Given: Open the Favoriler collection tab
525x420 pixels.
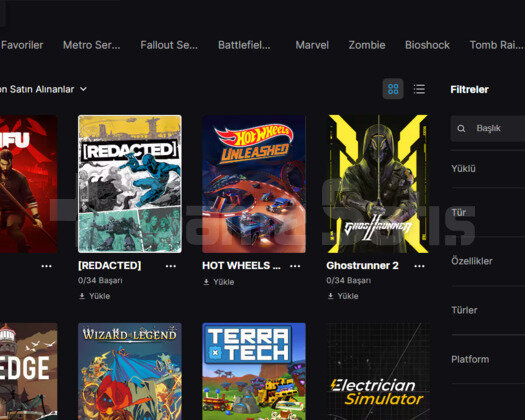Looking at the screenshot, I should coord(22,45).
